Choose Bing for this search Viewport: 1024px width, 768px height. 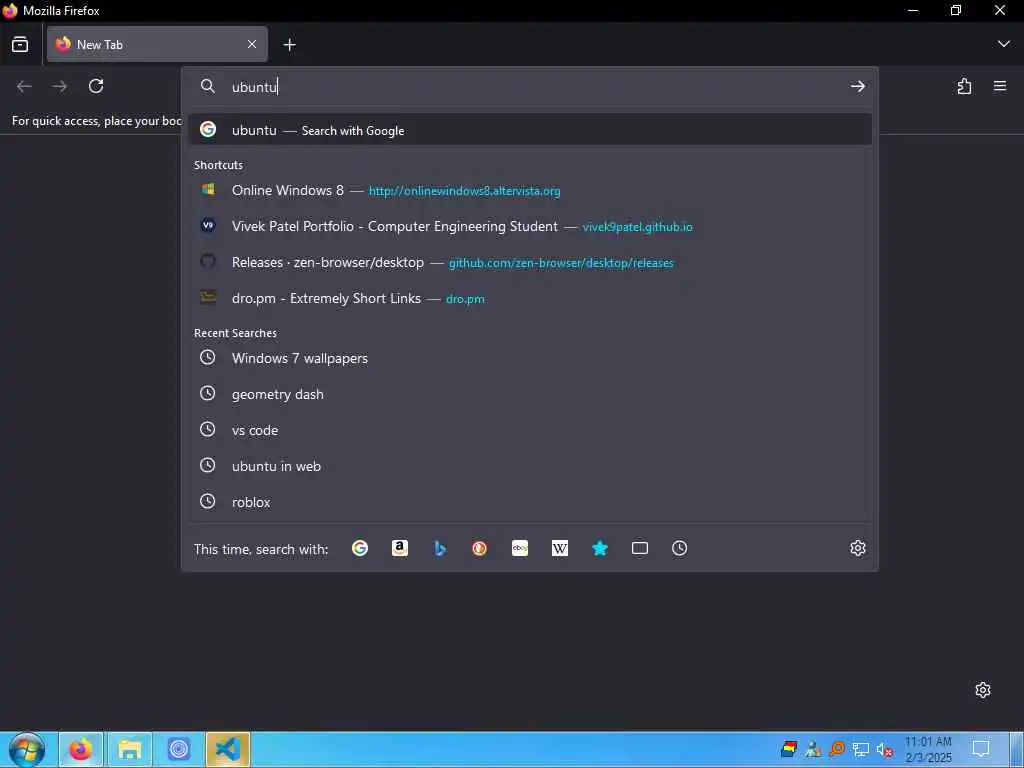pos(440,548)
